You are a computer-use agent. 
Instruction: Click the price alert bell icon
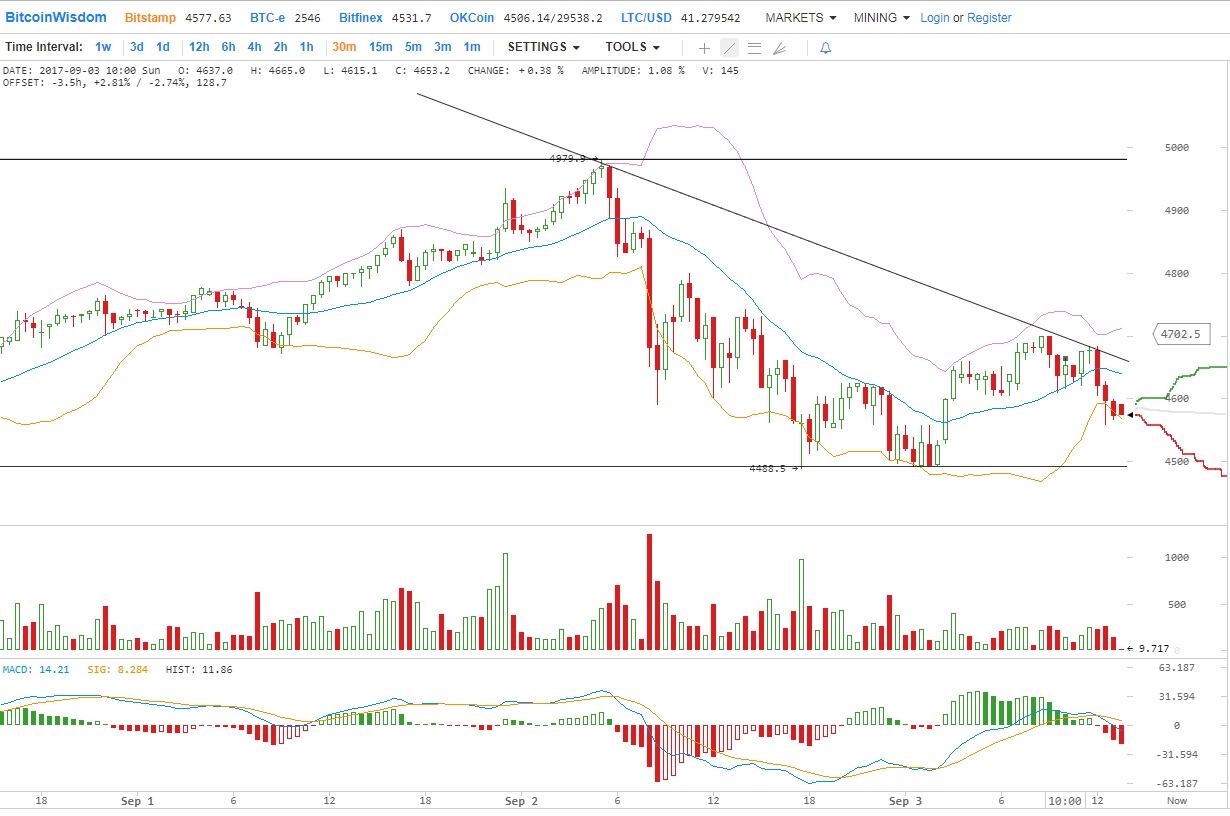(825, 47)
